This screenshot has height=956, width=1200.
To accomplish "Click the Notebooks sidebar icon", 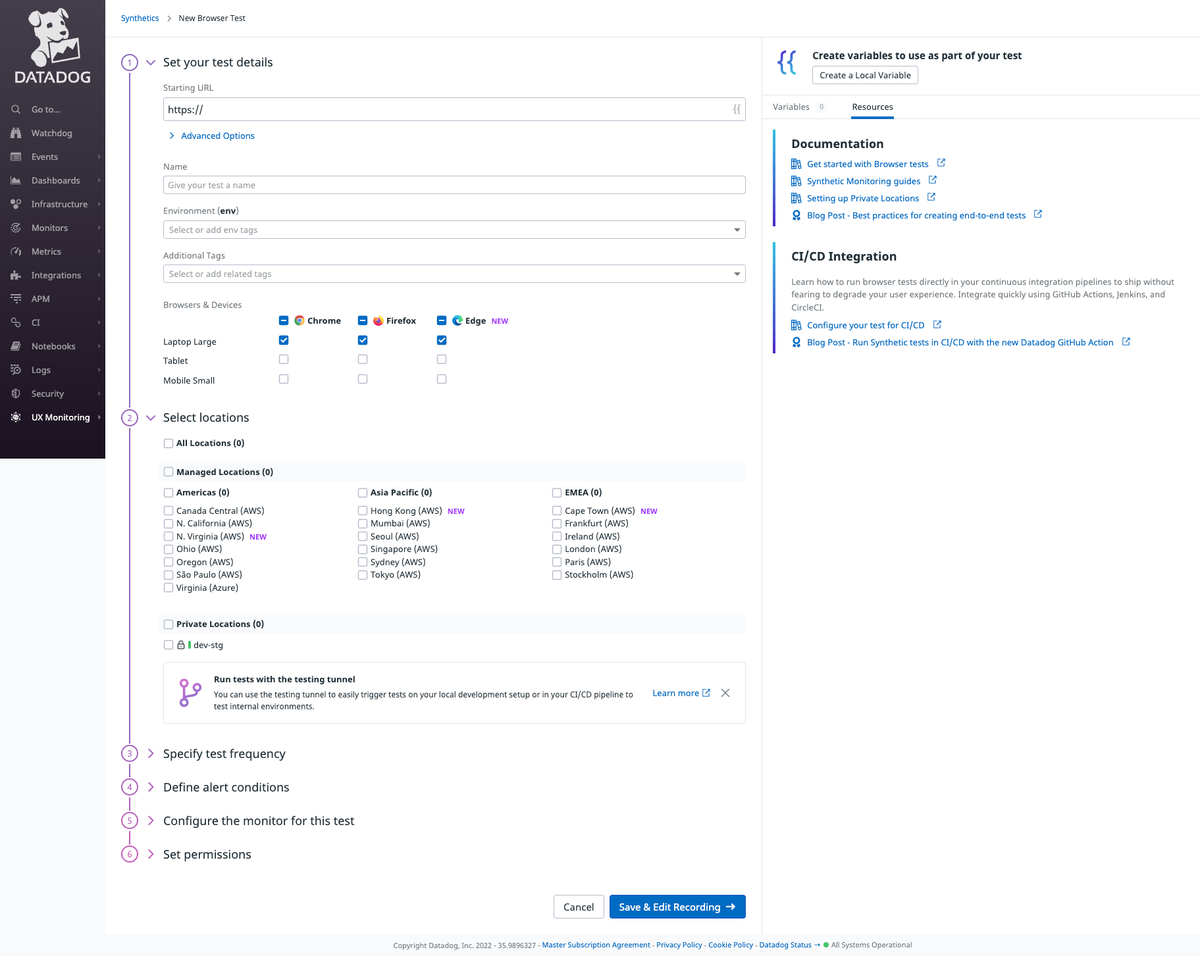I will click(15, 346).
